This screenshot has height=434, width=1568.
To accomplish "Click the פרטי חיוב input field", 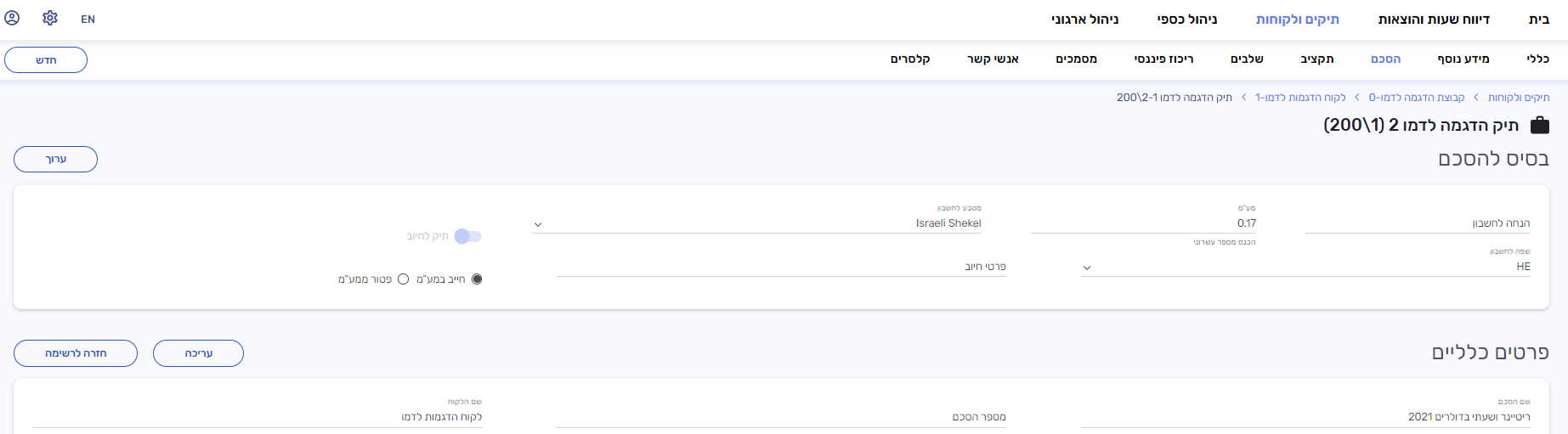I will (x=780, y=267).
